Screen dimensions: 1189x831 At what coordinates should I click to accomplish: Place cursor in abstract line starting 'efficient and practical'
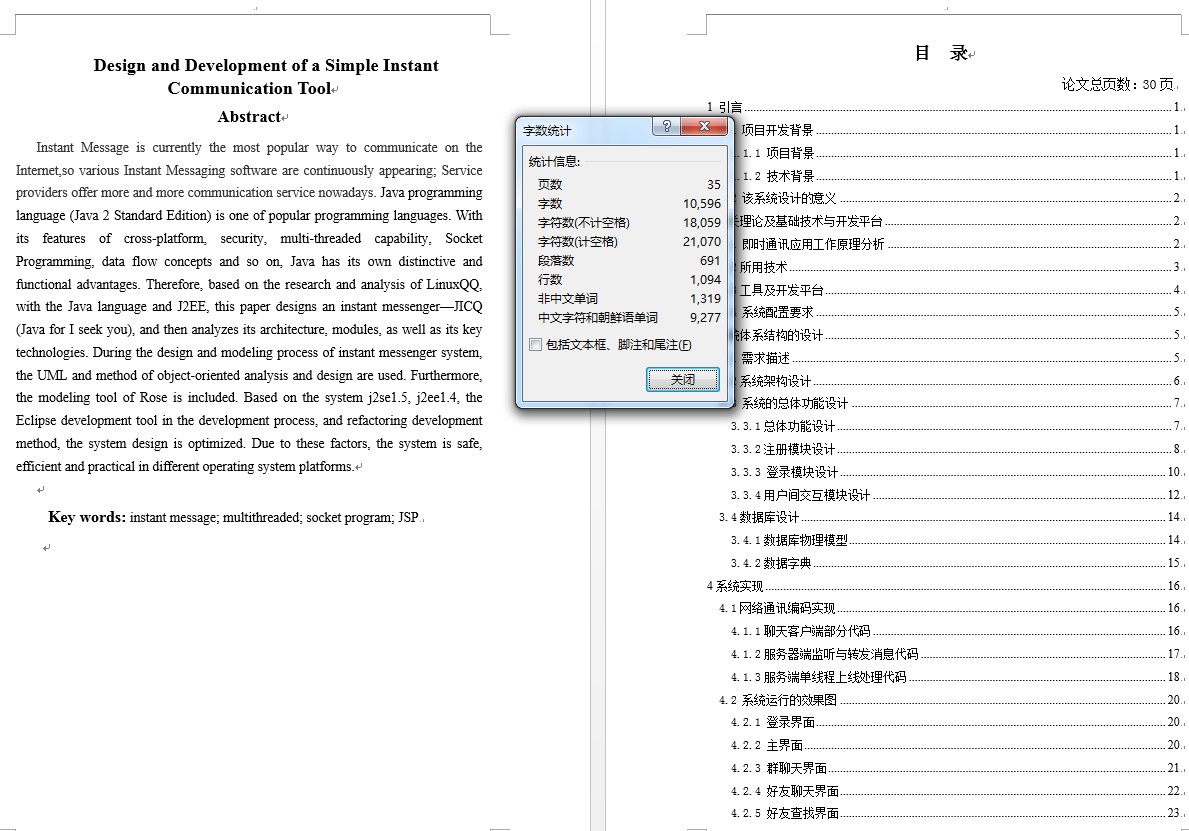(x=185, y=466)
